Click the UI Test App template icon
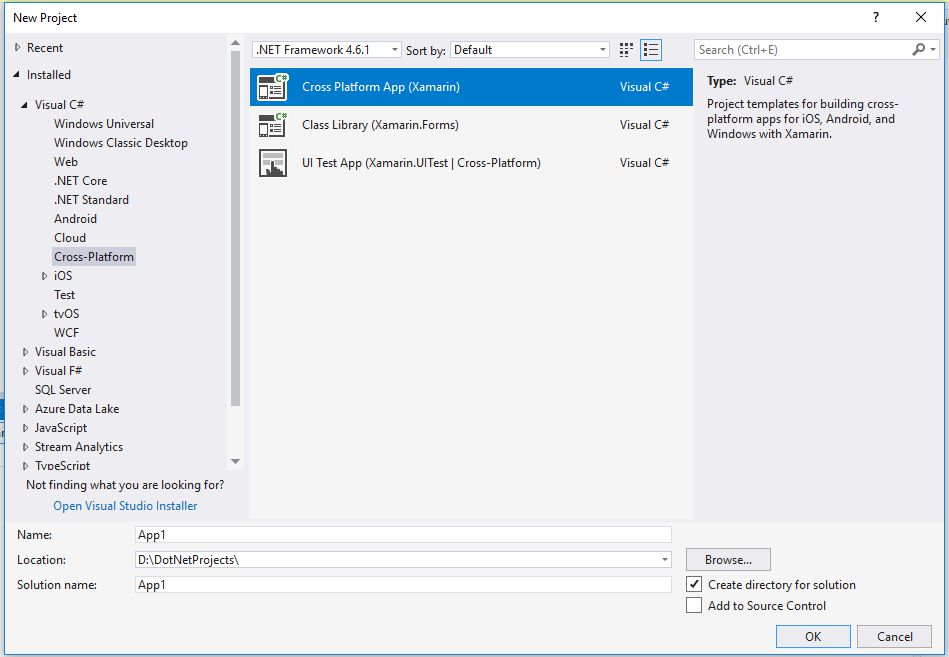This screenshot has height=657, width=949. click(272, 163)
